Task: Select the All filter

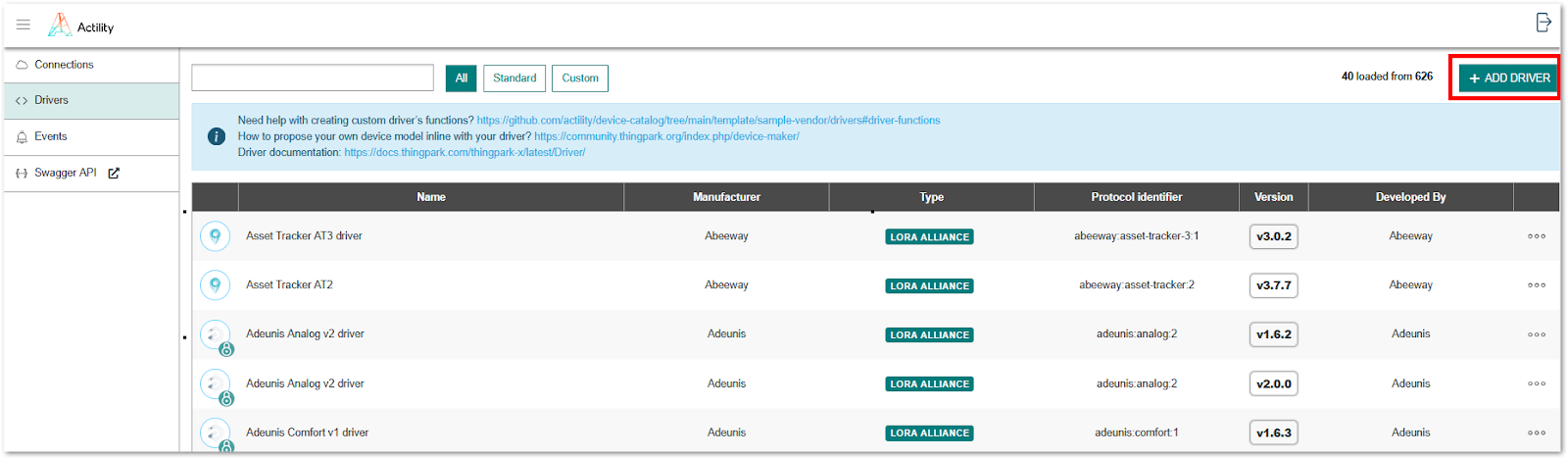Action: pos(461,78)
